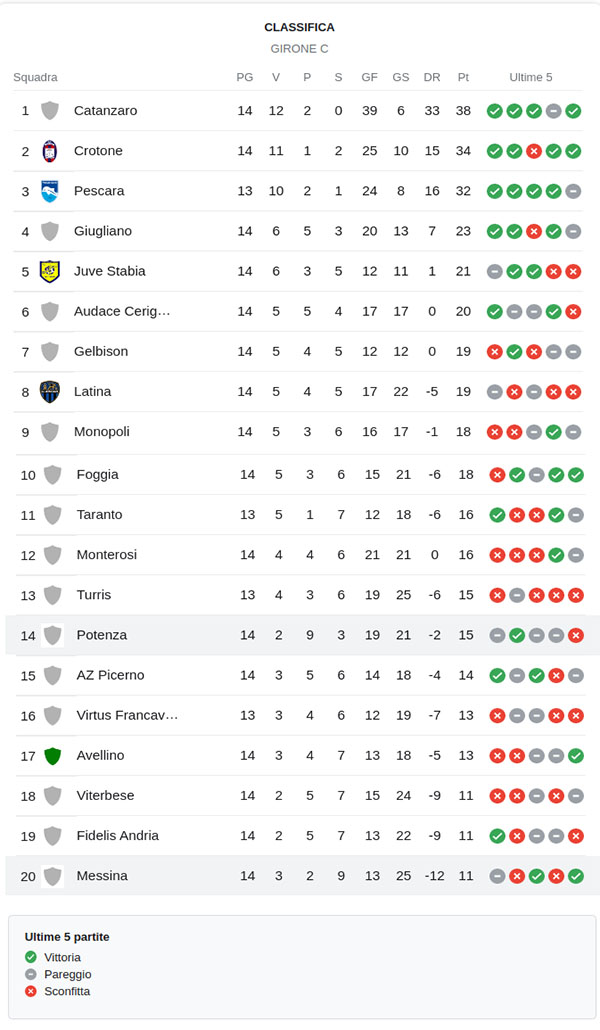Click the Crotone team crest icon
This screenshot has width=600, height=1030.
tap(49, 151)
